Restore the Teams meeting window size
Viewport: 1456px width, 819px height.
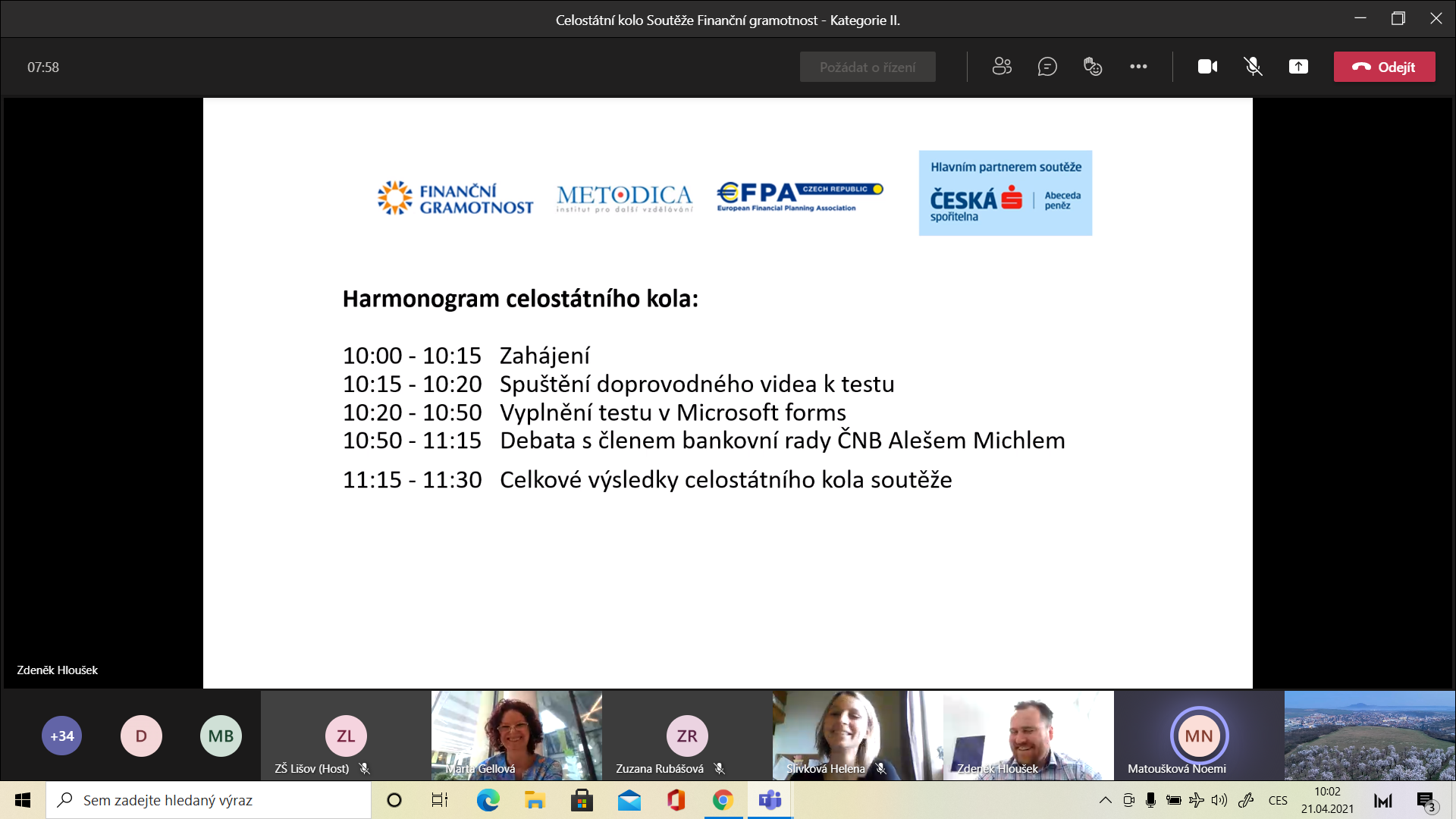coord(1398,18)
